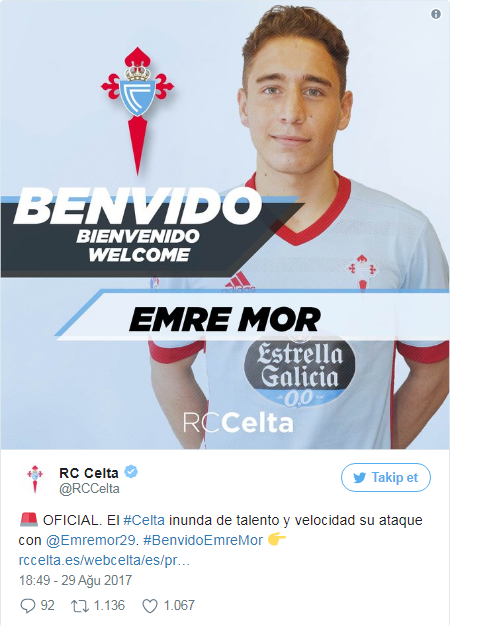Viewport: 486px width, 627px height.
Task: Click the blue verified badge
Action: pyautogui.click(x=131, y=472)
